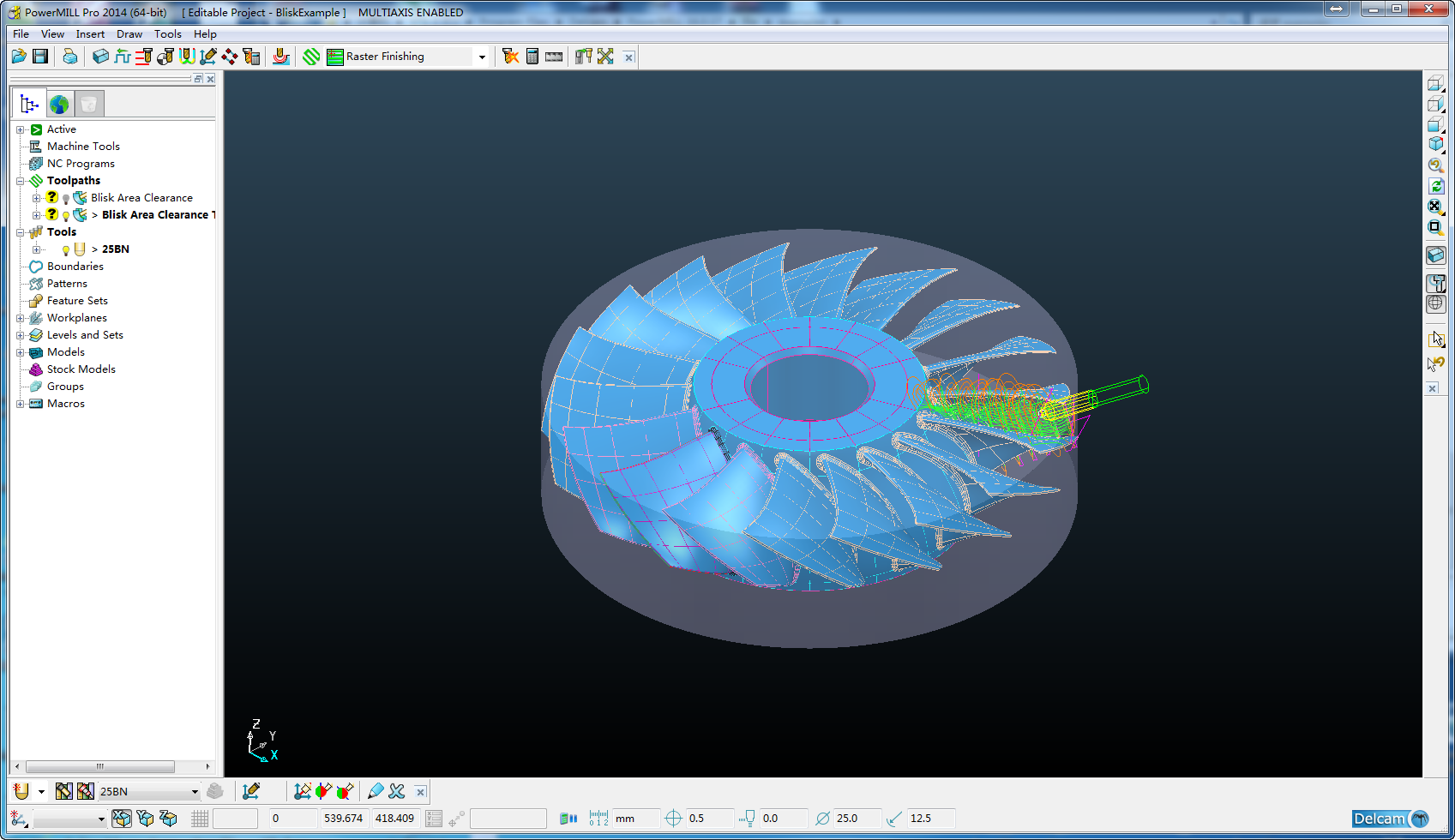Open the View menu
Viewport: 1455px width, 840px height.
(x=52, y=34)
